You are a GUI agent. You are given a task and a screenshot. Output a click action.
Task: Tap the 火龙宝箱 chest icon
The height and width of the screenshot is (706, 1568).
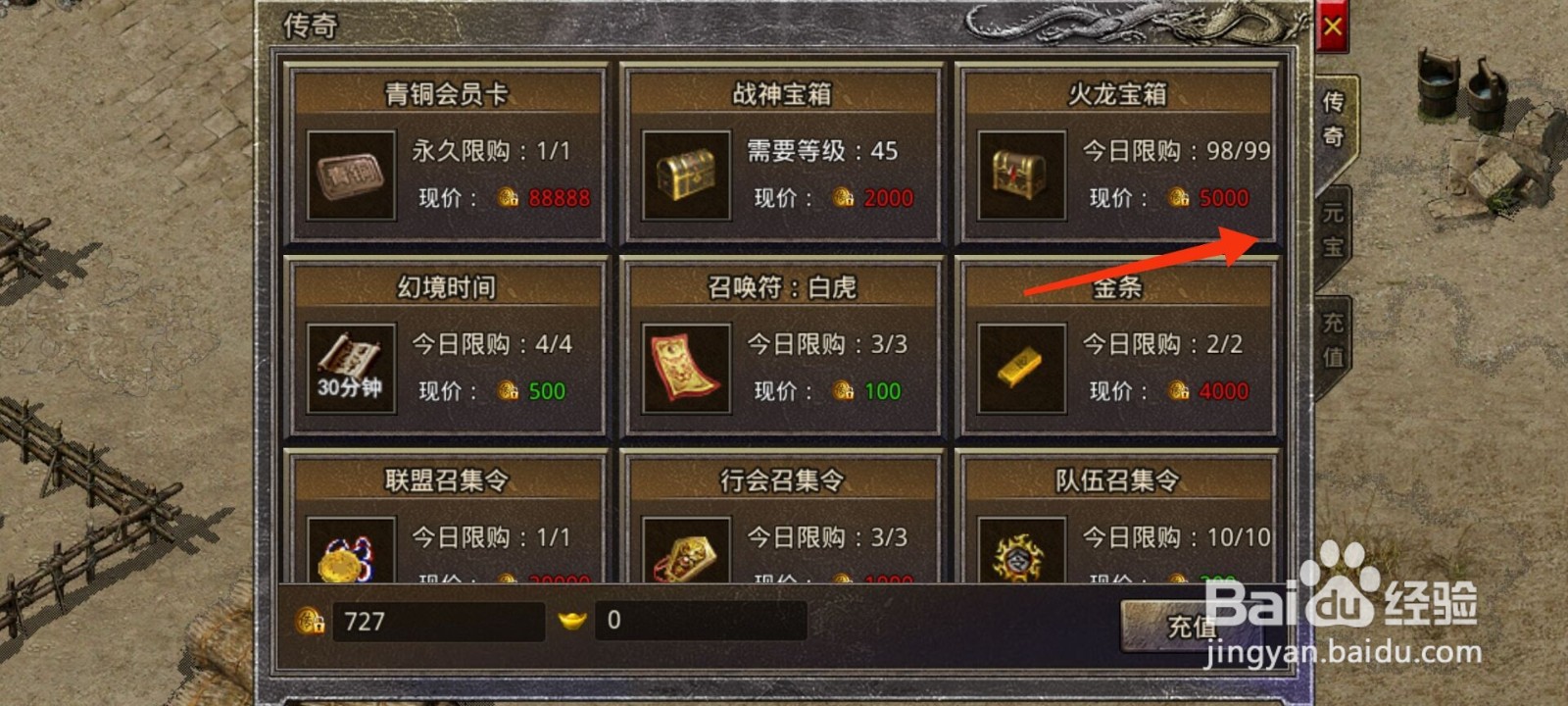point(1021,176)
